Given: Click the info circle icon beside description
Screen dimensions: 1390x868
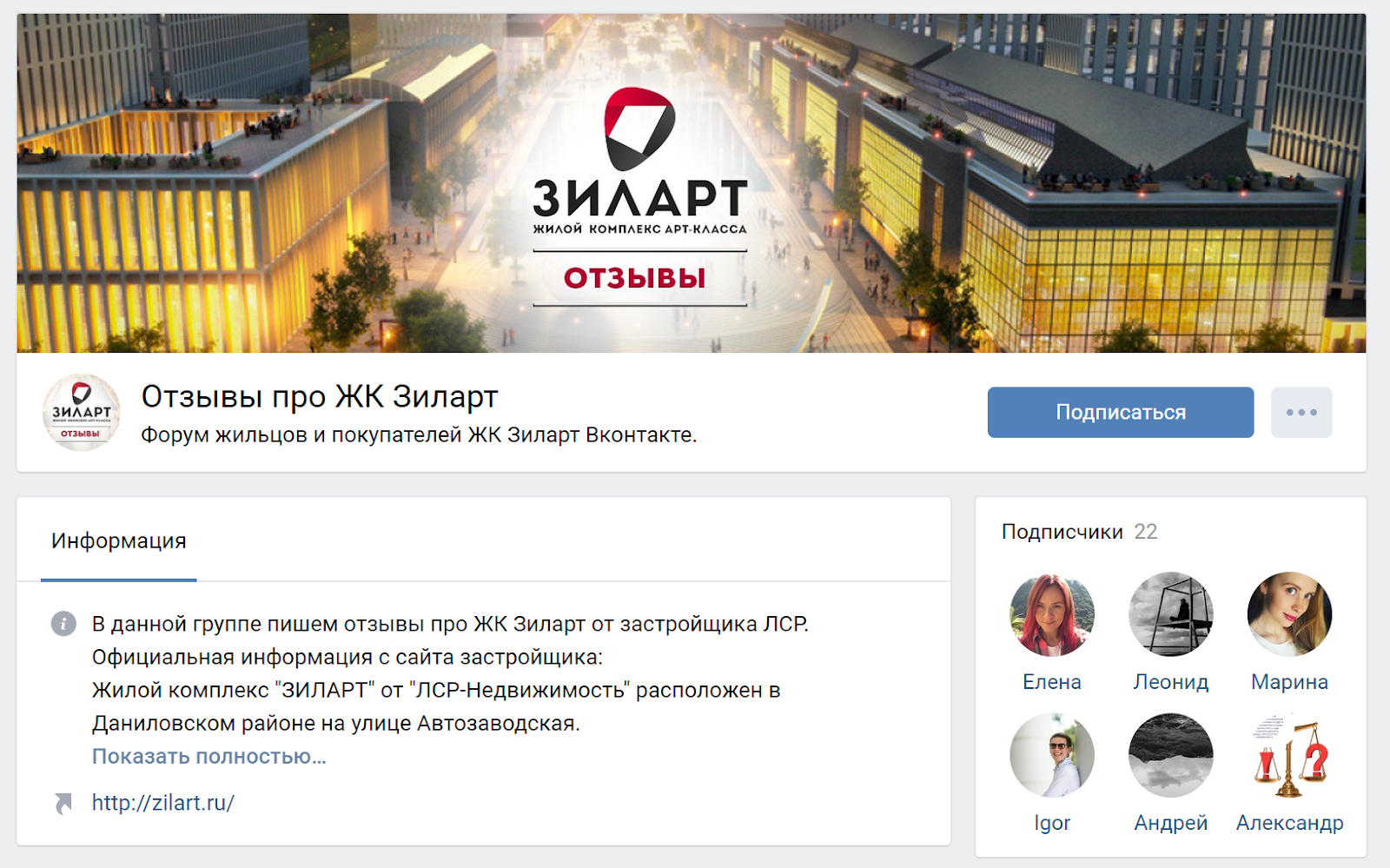Looking at the screenshot, I should [63, 623].
